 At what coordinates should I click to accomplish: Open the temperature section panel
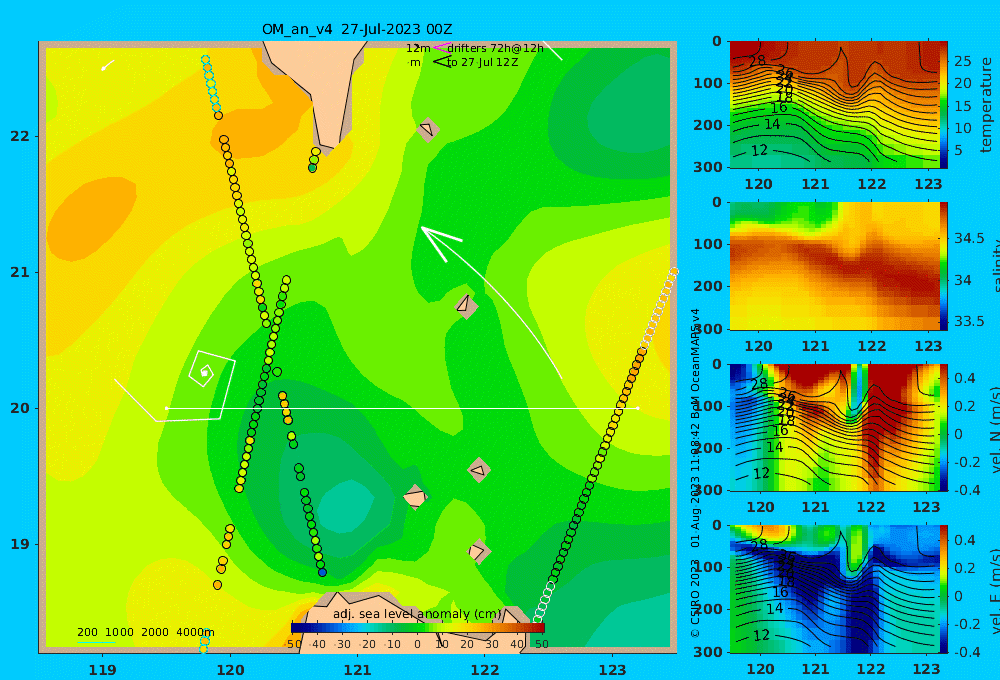click(x=834, y=105)
